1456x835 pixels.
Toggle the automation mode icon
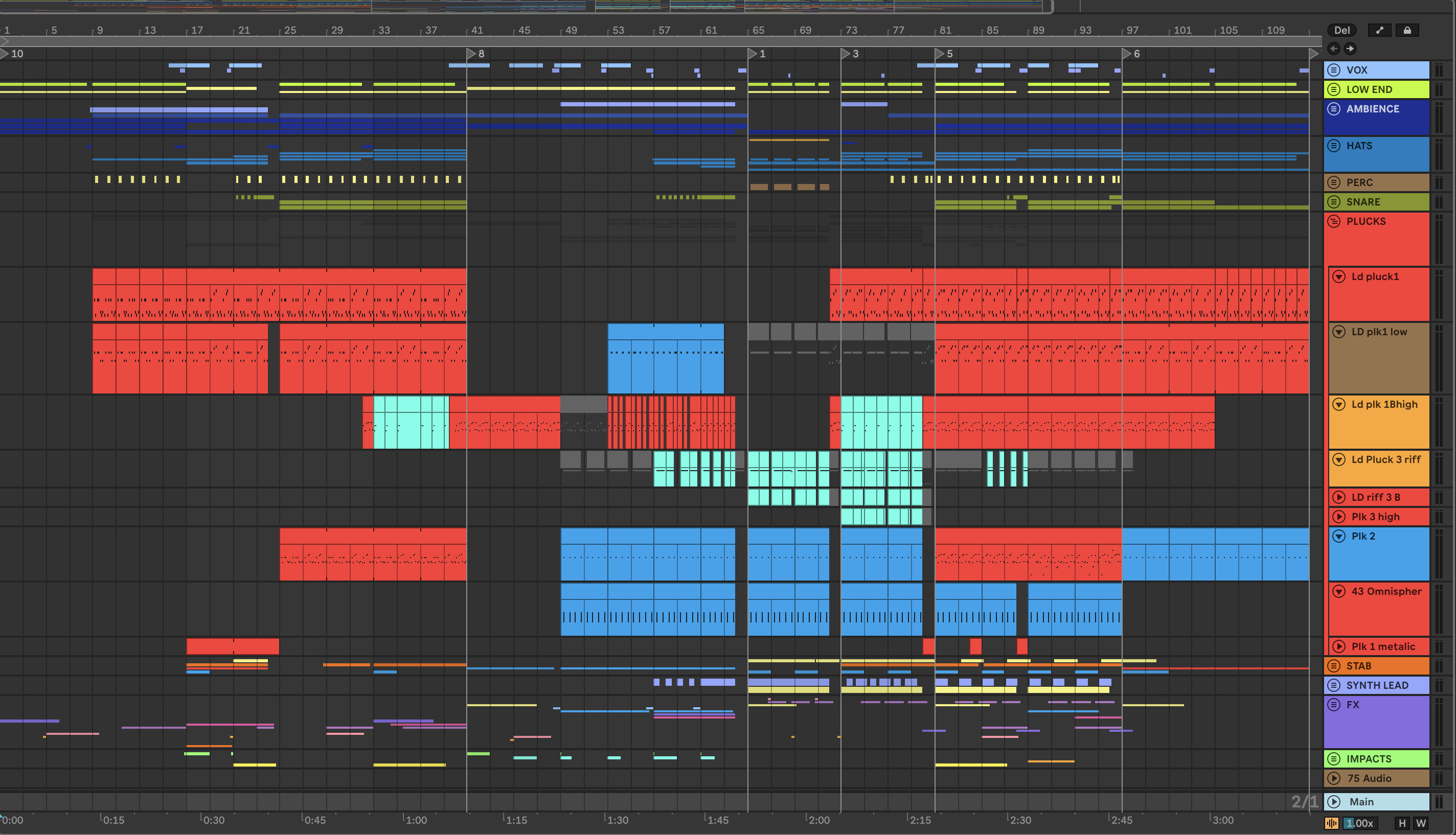pos(1379,30)
